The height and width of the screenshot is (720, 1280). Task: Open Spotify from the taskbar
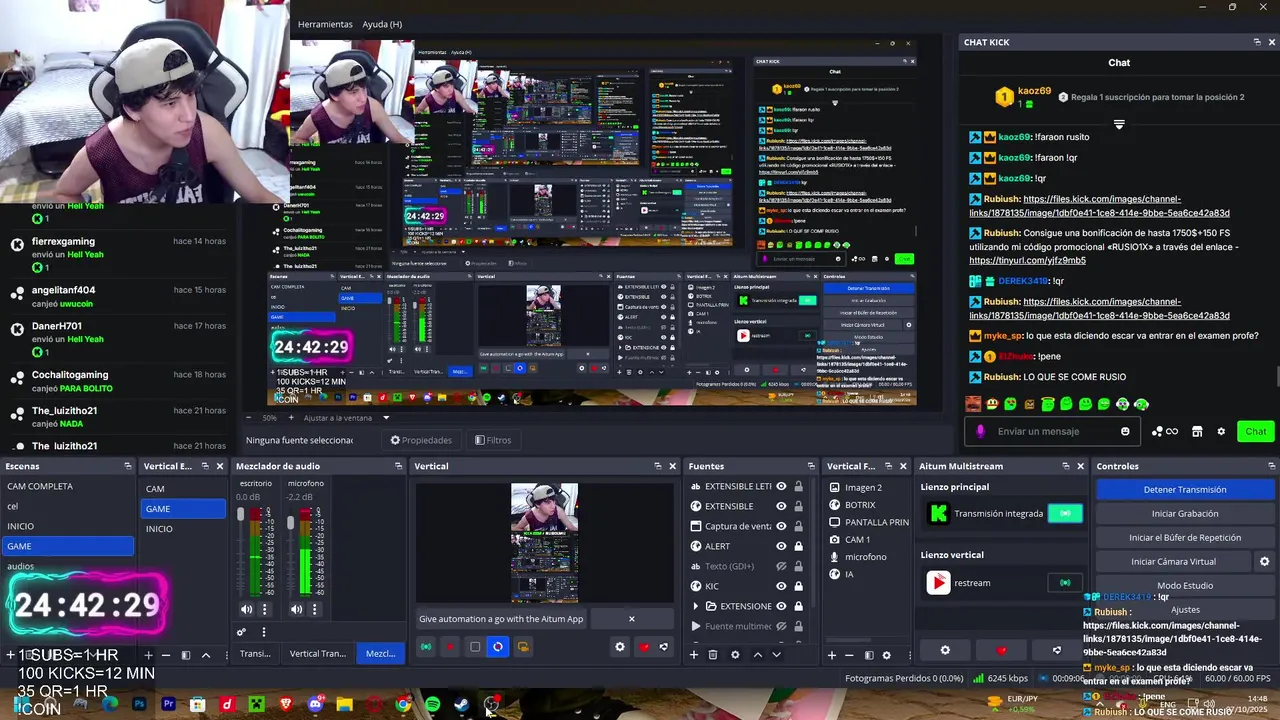click(432, 705)
